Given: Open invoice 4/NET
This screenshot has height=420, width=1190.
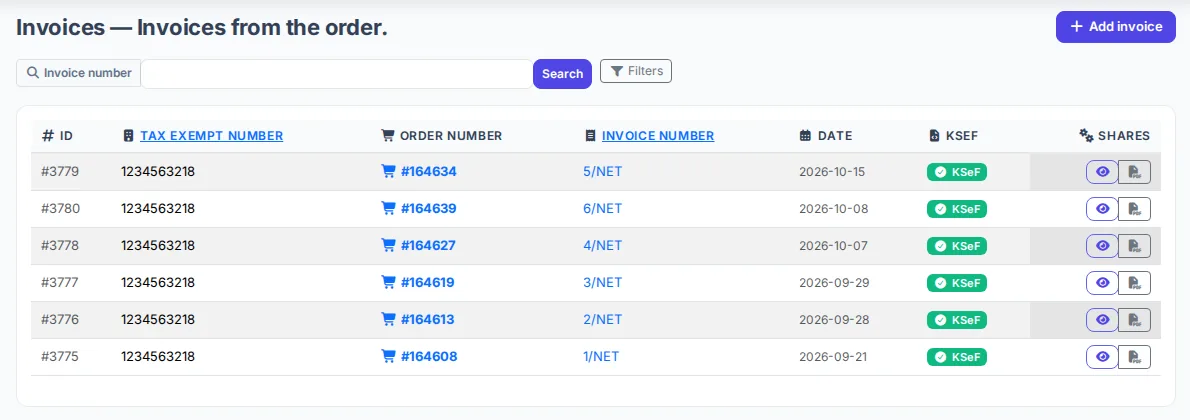Looking at the screenshot, I should [603, 245].
